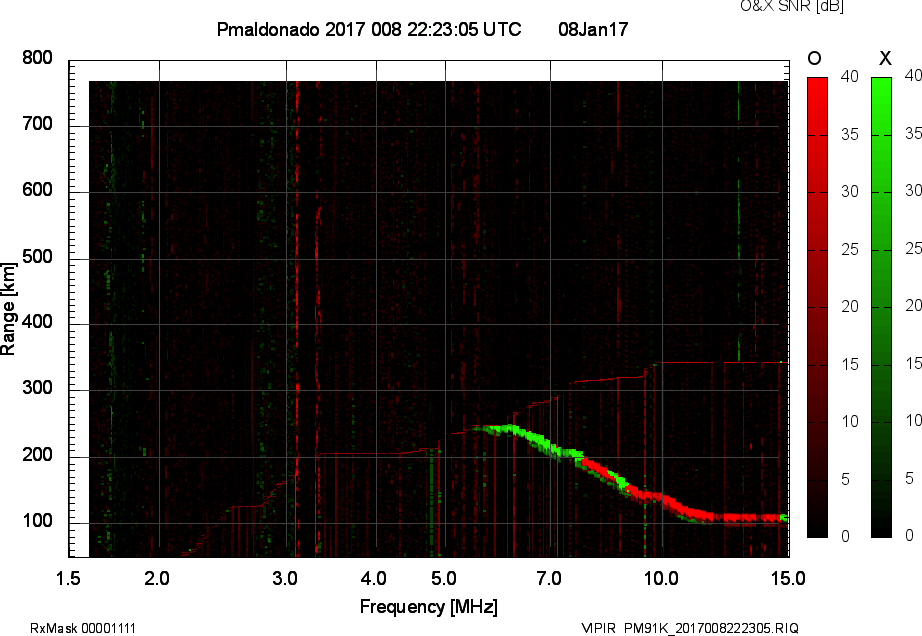Click the 200 range tick label
Image resolution: width=922 pixels, height=636 pixels.
pyautogui.click(x=37, y=455)
